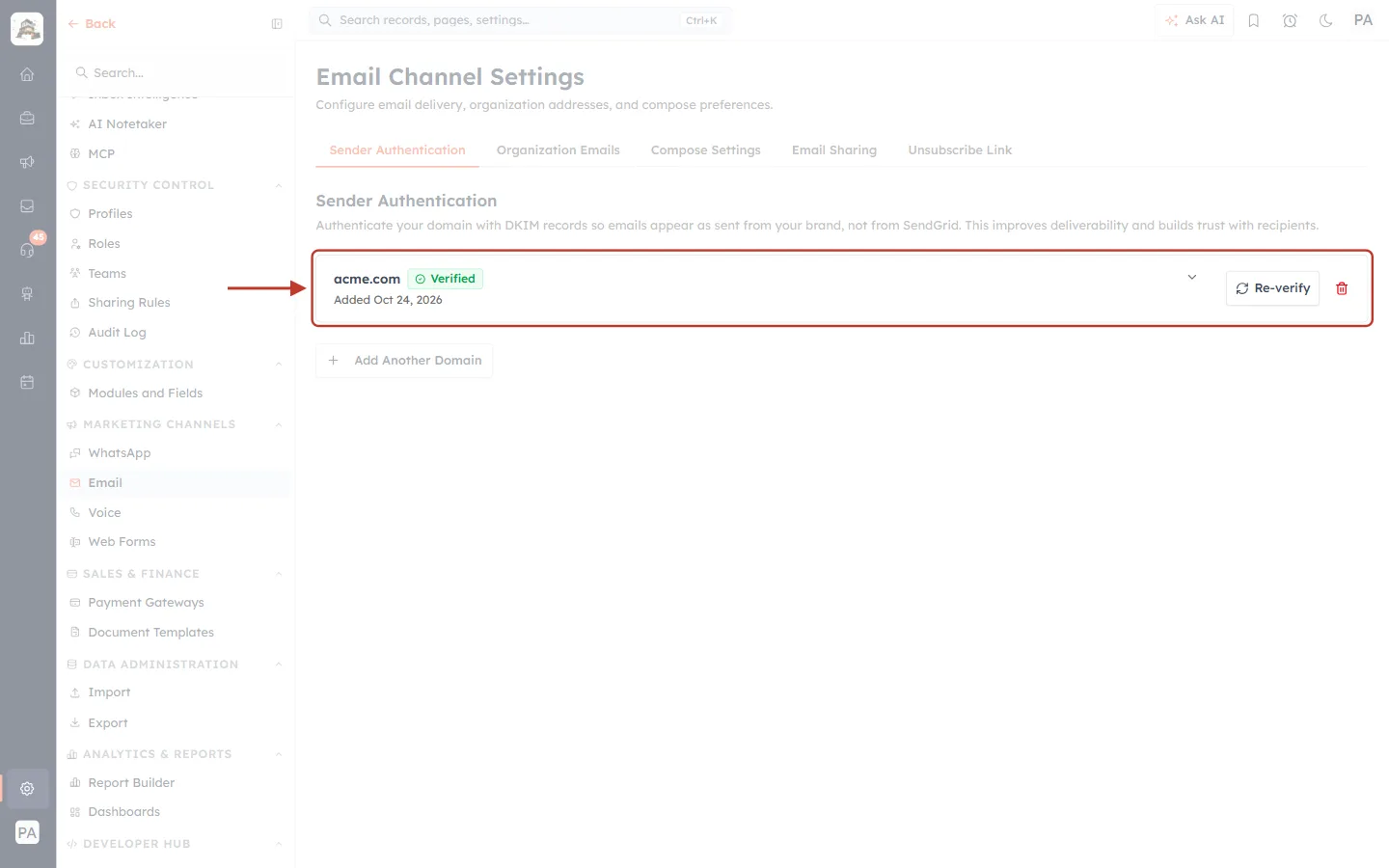This screenshot has height=868, width=1389.
Task: Click the PA avatar at bottom of rail
Action: point(27,832)
